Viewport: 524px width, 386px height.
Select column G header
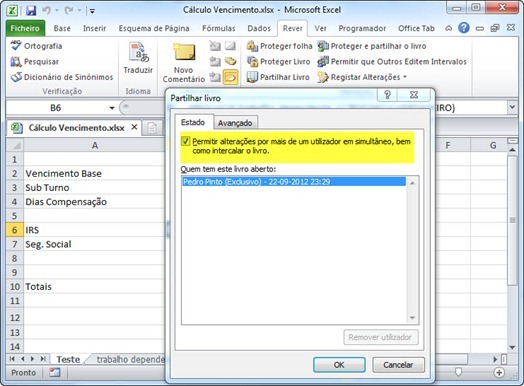point(493,145)
